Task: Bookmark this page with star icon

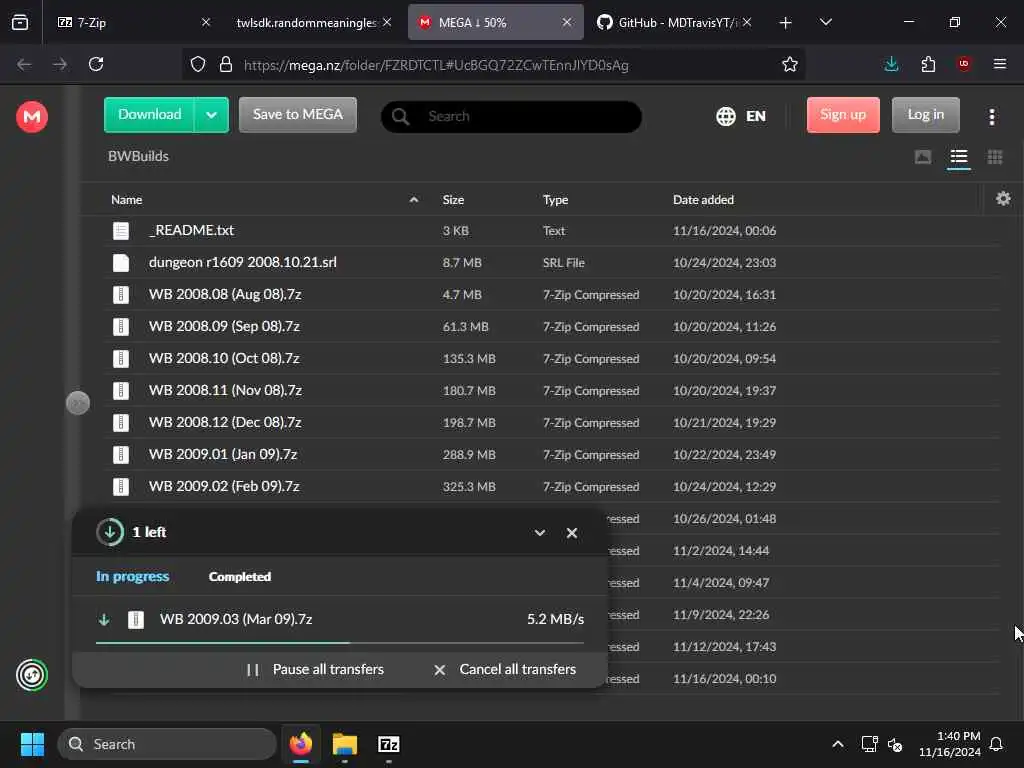Action: 790,64
